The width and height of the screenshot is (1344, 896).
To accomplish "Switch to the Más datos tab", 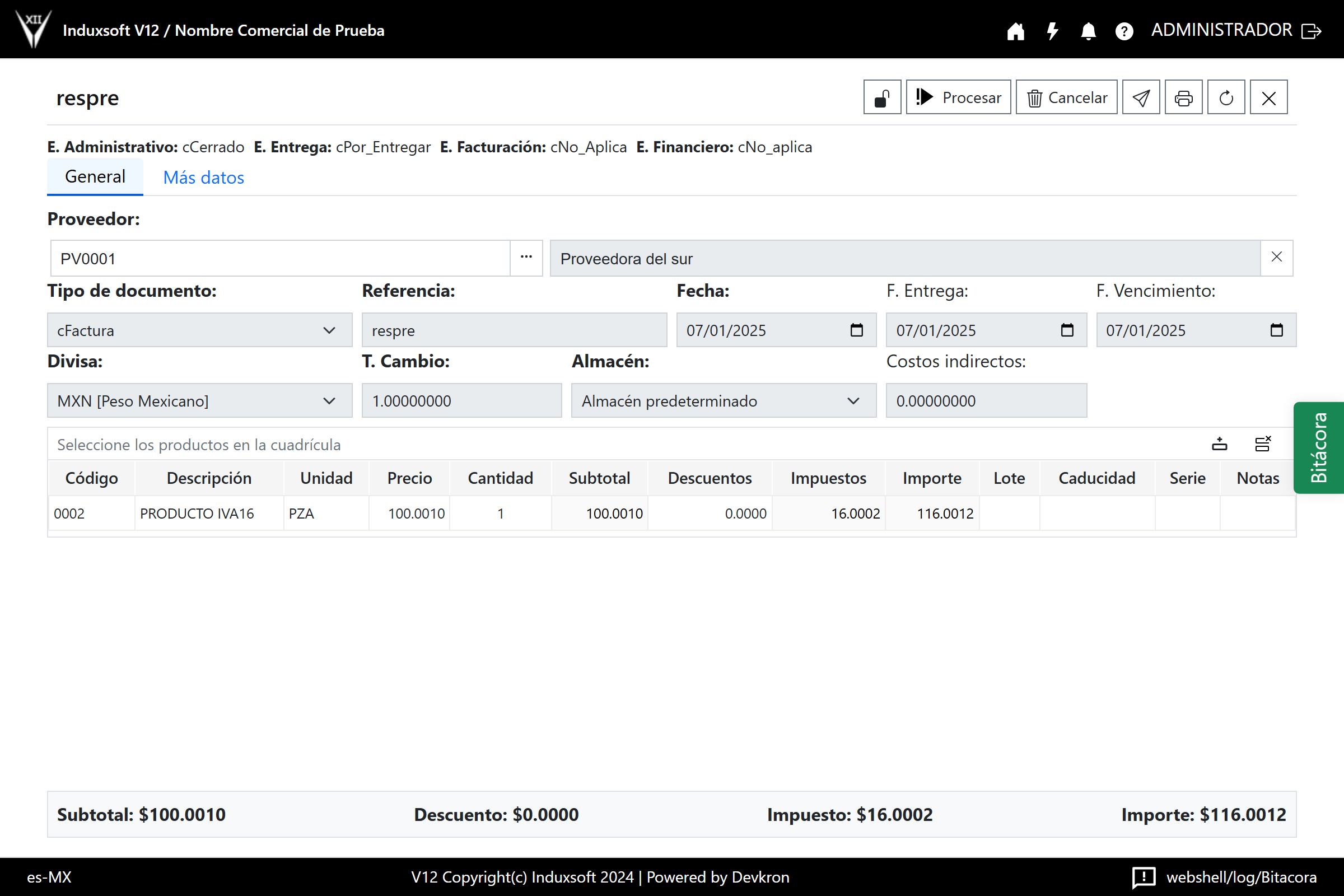I will pyautogui.click(x=203, y=178).
